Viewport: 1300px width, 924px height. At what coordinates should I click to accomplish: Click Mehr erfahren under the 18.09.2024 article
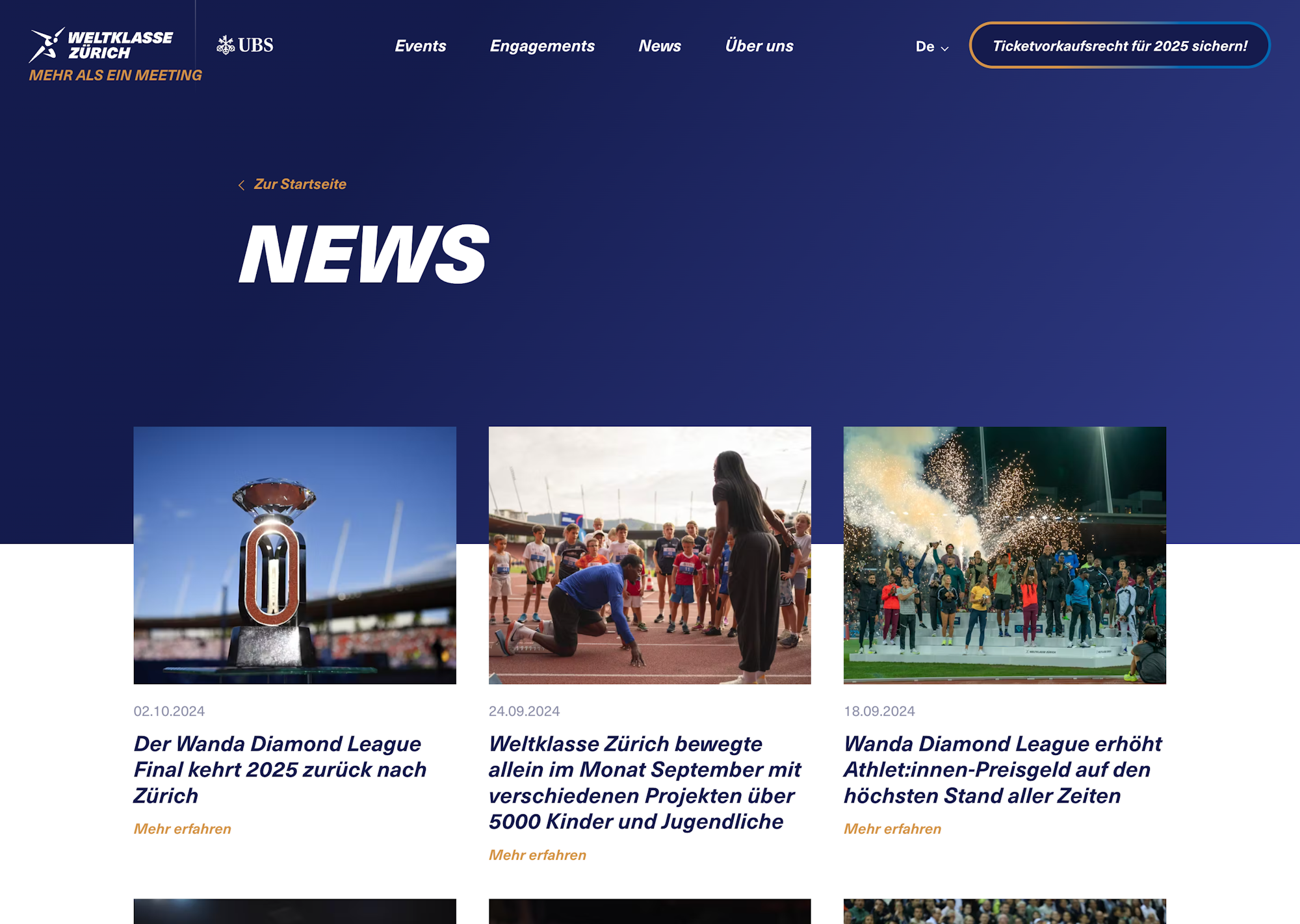892,829
